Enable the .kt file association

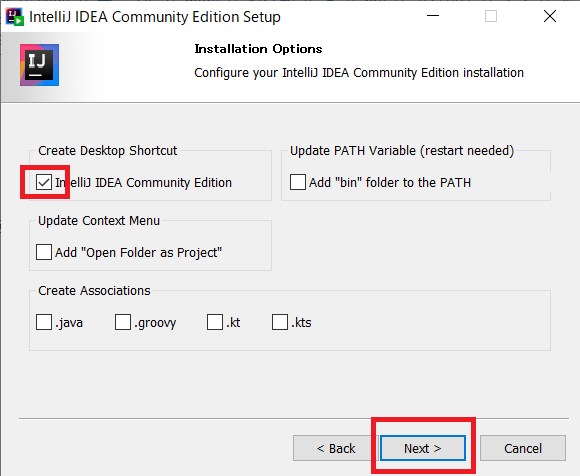pos(215,322)
